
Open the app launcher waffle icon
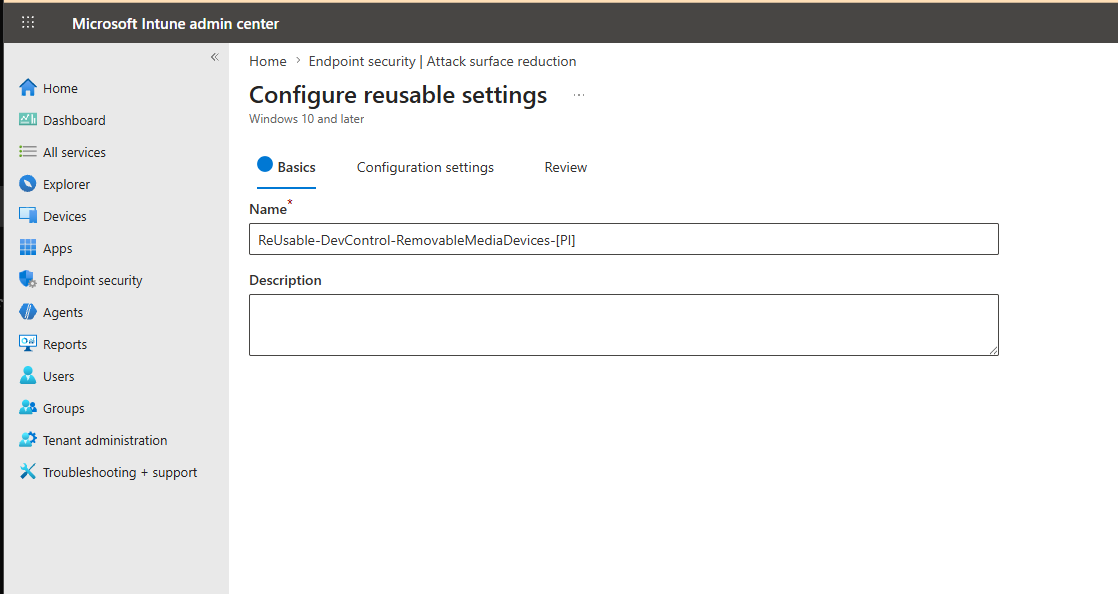tap(28, 22)
